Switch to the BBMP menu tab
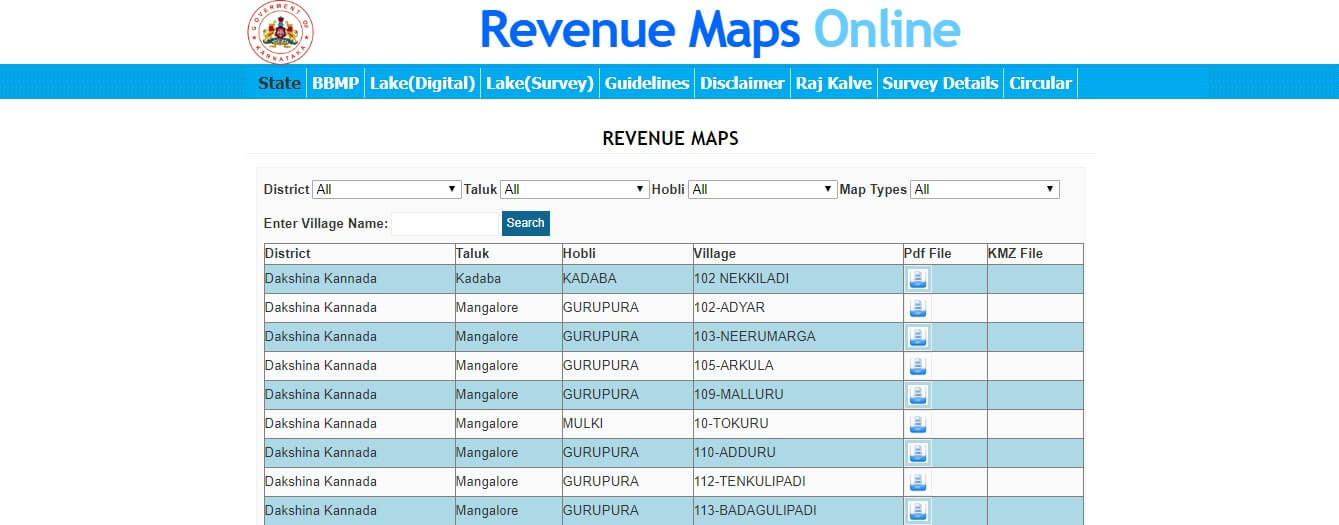 point(335,83)
